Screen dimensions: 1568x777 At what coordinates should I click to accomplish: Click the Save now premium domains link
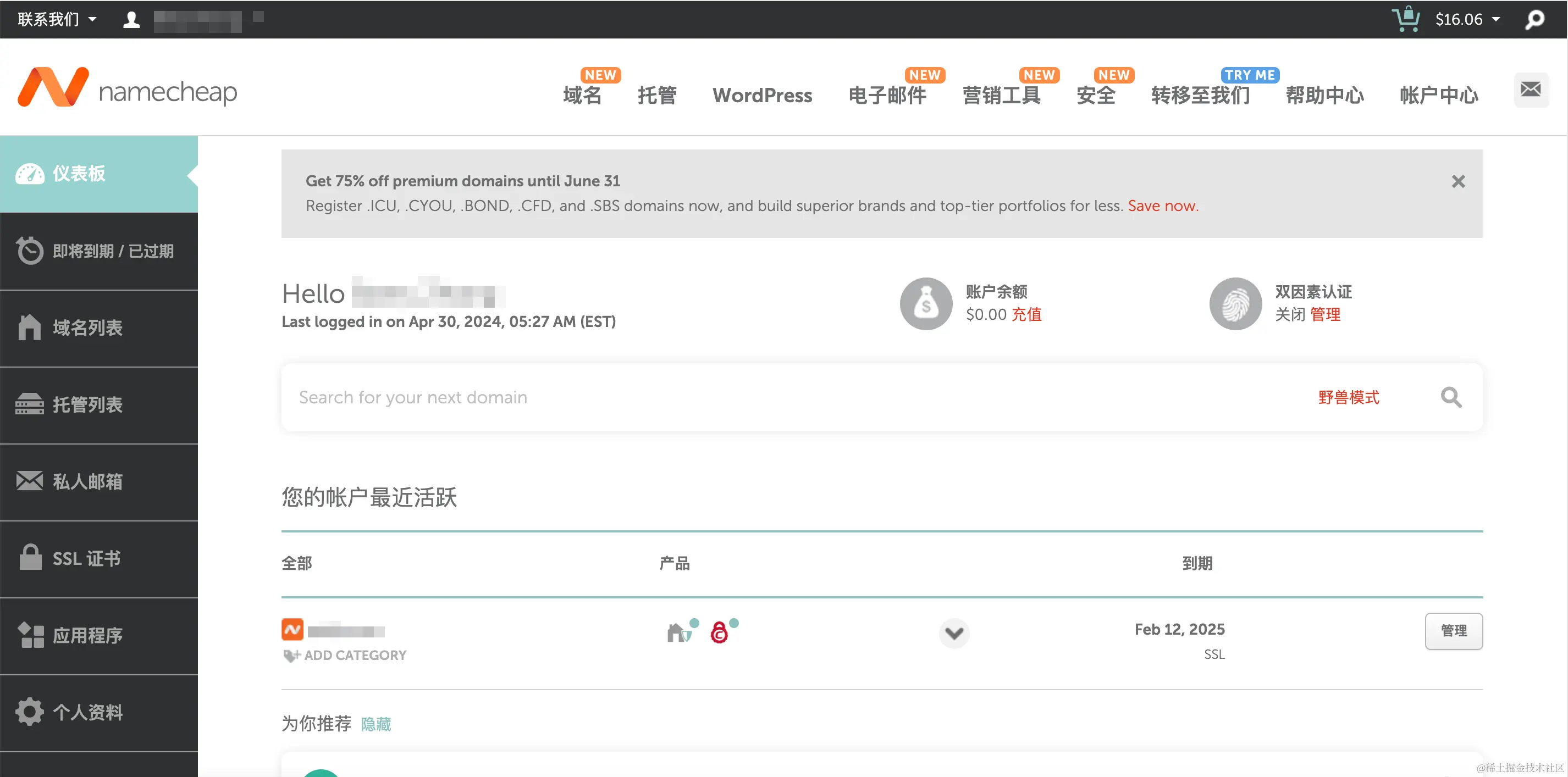(x=1163, y=206)
